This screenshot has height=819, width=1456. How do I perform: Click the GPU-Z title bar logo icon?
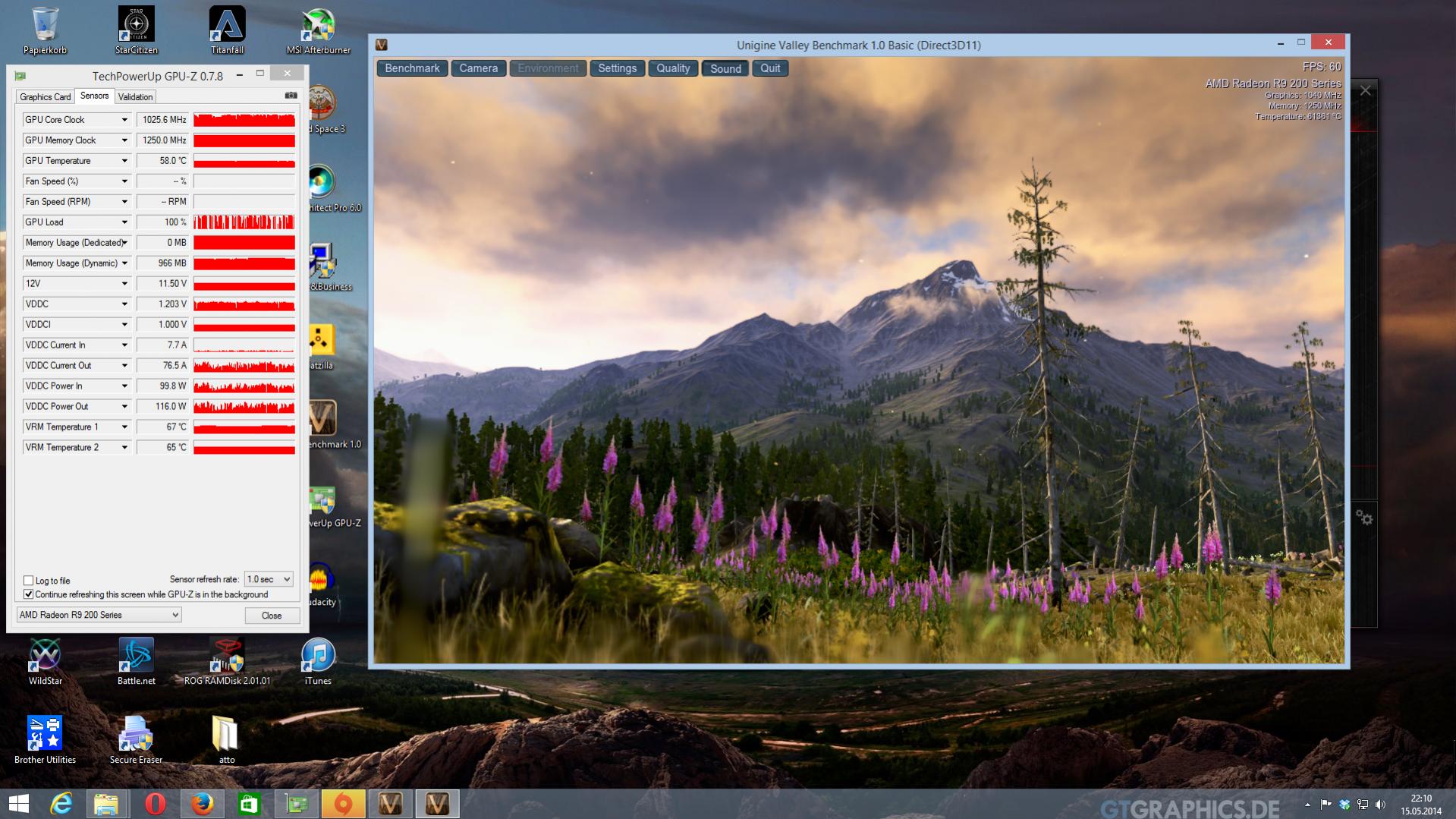pos(20,76)
